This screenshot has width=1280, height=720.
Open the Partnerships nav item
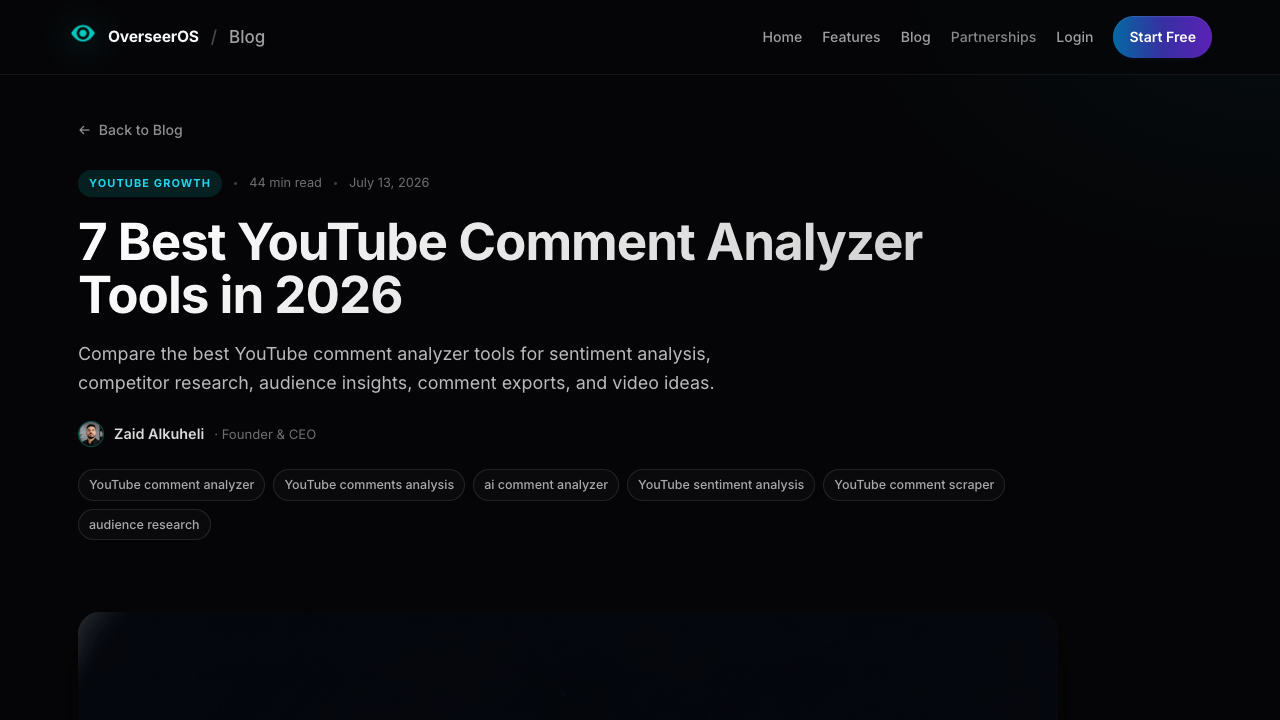(x=993, y=37)
